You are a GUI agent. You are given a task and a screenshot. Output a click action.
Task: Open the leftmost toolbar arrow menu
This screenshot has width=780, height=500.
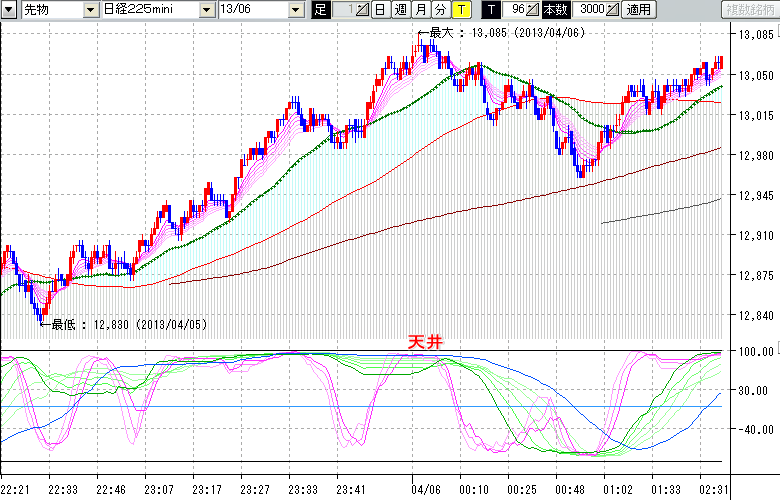(x=9, y=10)
